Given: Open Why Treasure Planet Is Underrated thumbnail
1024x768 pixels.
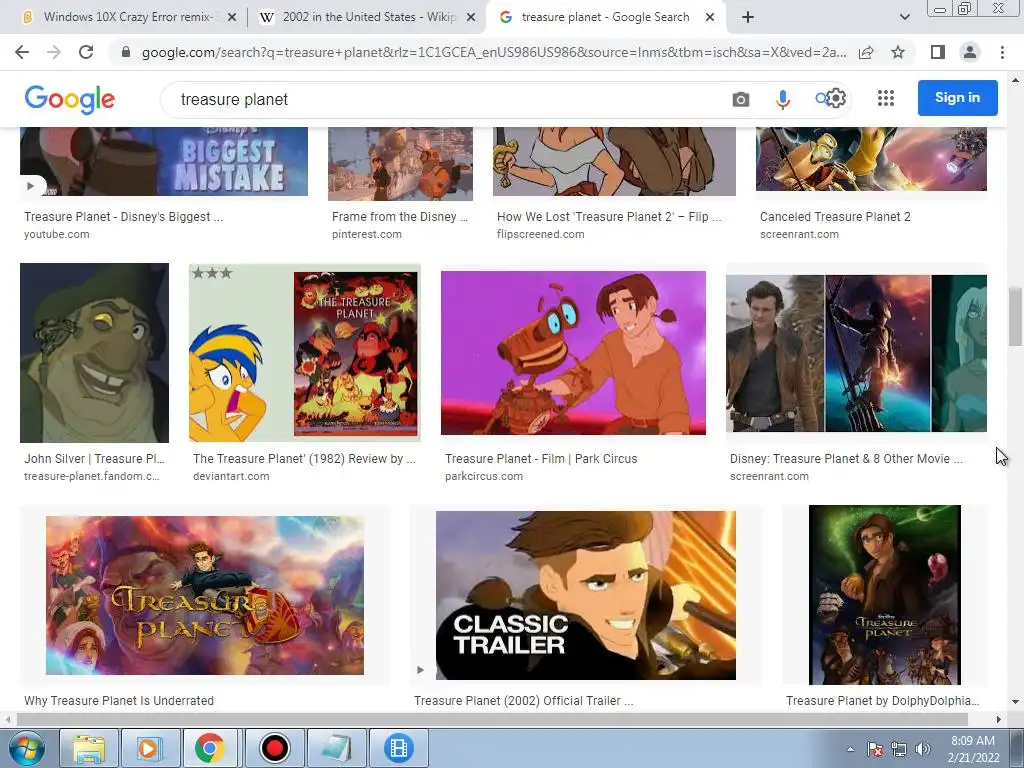Looking at the screenshot, I should click(x=204, y=595).
